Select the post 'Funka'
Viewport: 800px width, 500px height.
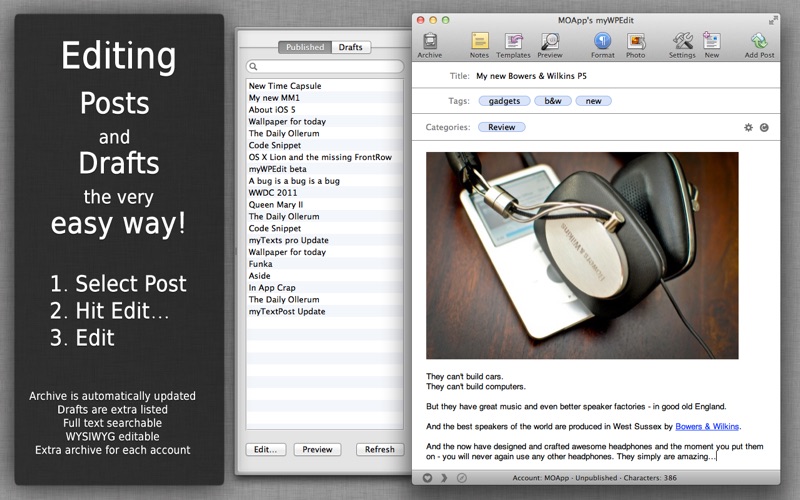(x=325, y=264)
